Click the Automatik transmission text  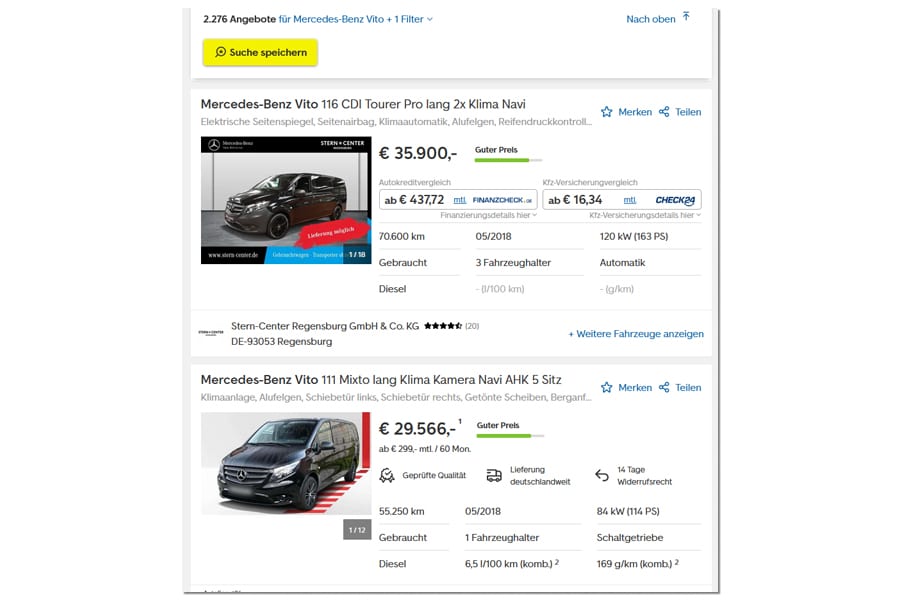coord(622,262)
